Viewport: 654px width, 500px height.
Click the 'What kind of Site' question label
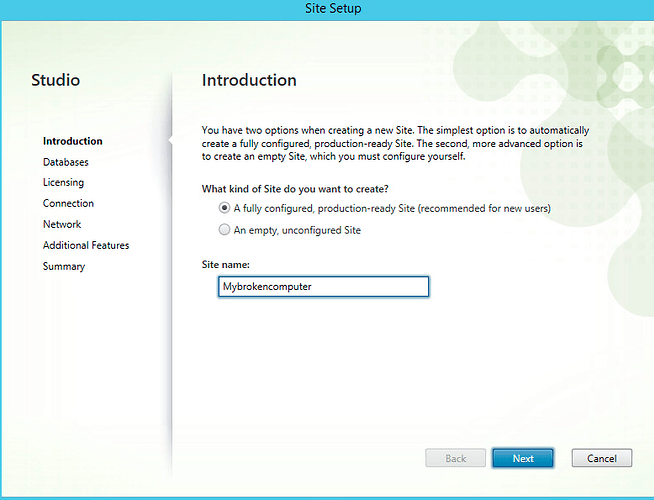click(x=295, y=189)
